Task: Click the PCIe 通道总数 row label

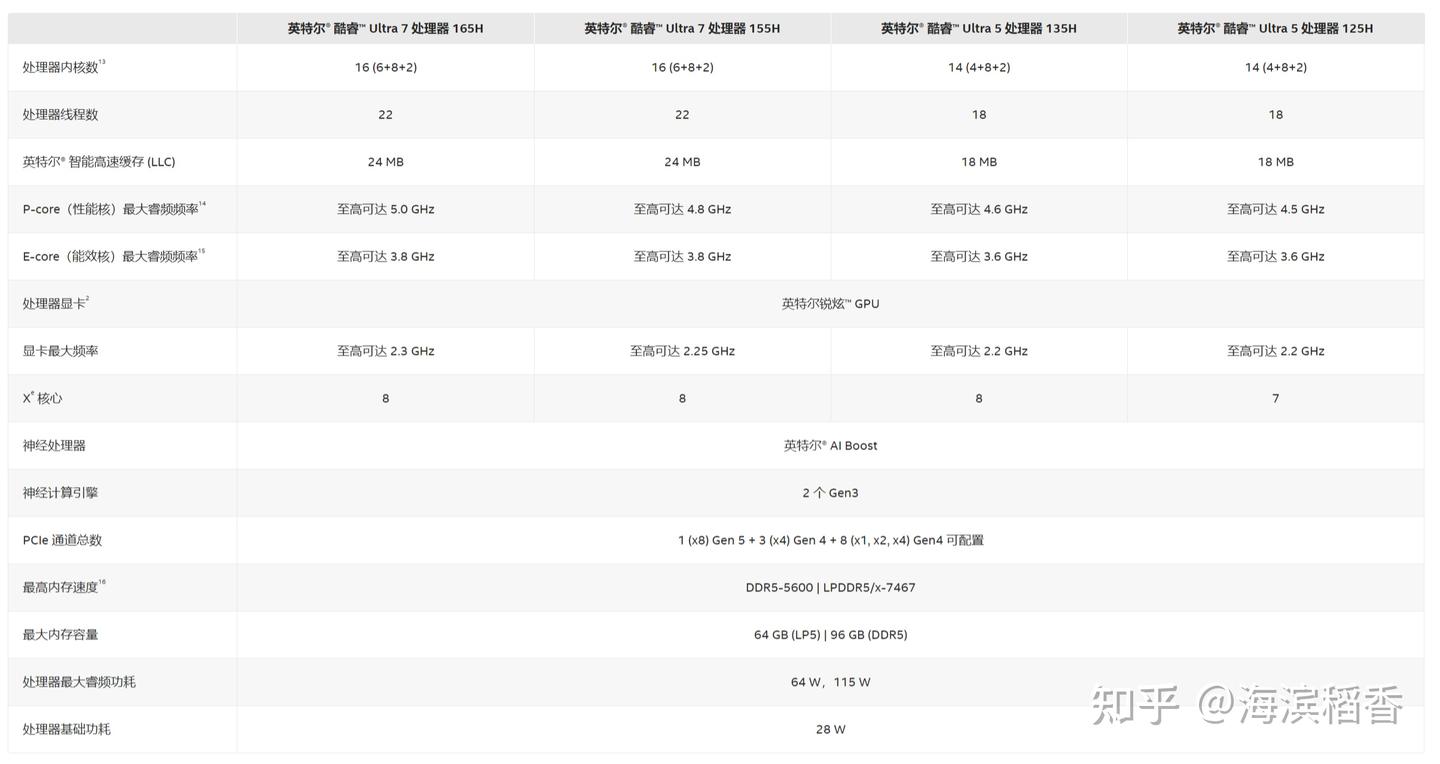Action: pos(62,540)
